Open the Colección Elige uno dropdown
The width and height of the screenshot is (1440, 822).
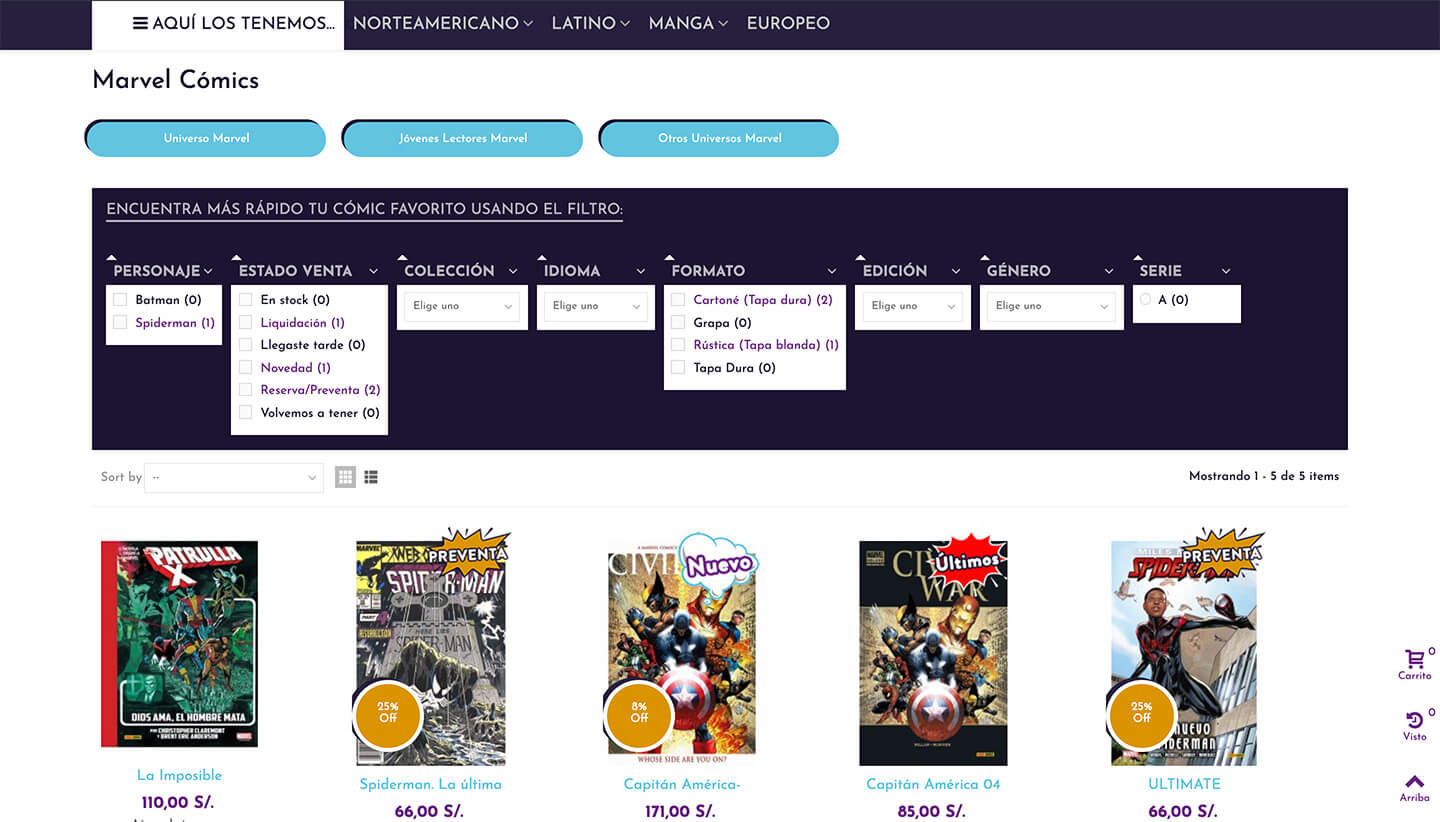462,306
